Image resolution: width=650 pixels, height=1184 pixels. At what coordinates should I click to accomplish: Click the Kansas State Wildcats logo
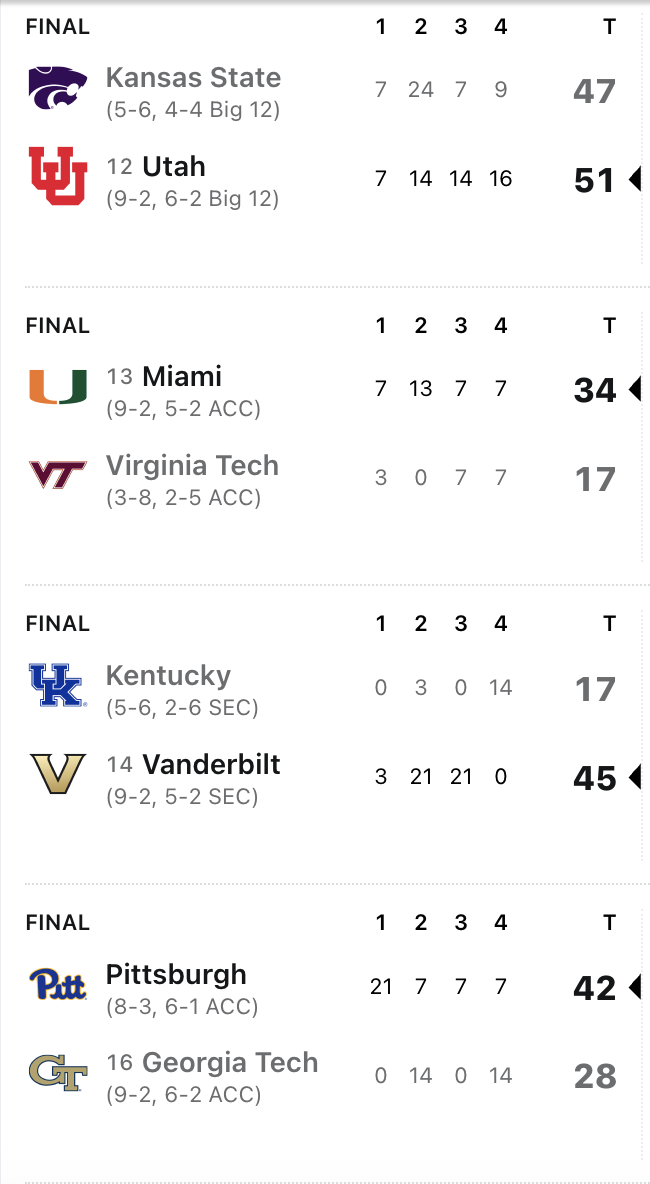(57, 88)
